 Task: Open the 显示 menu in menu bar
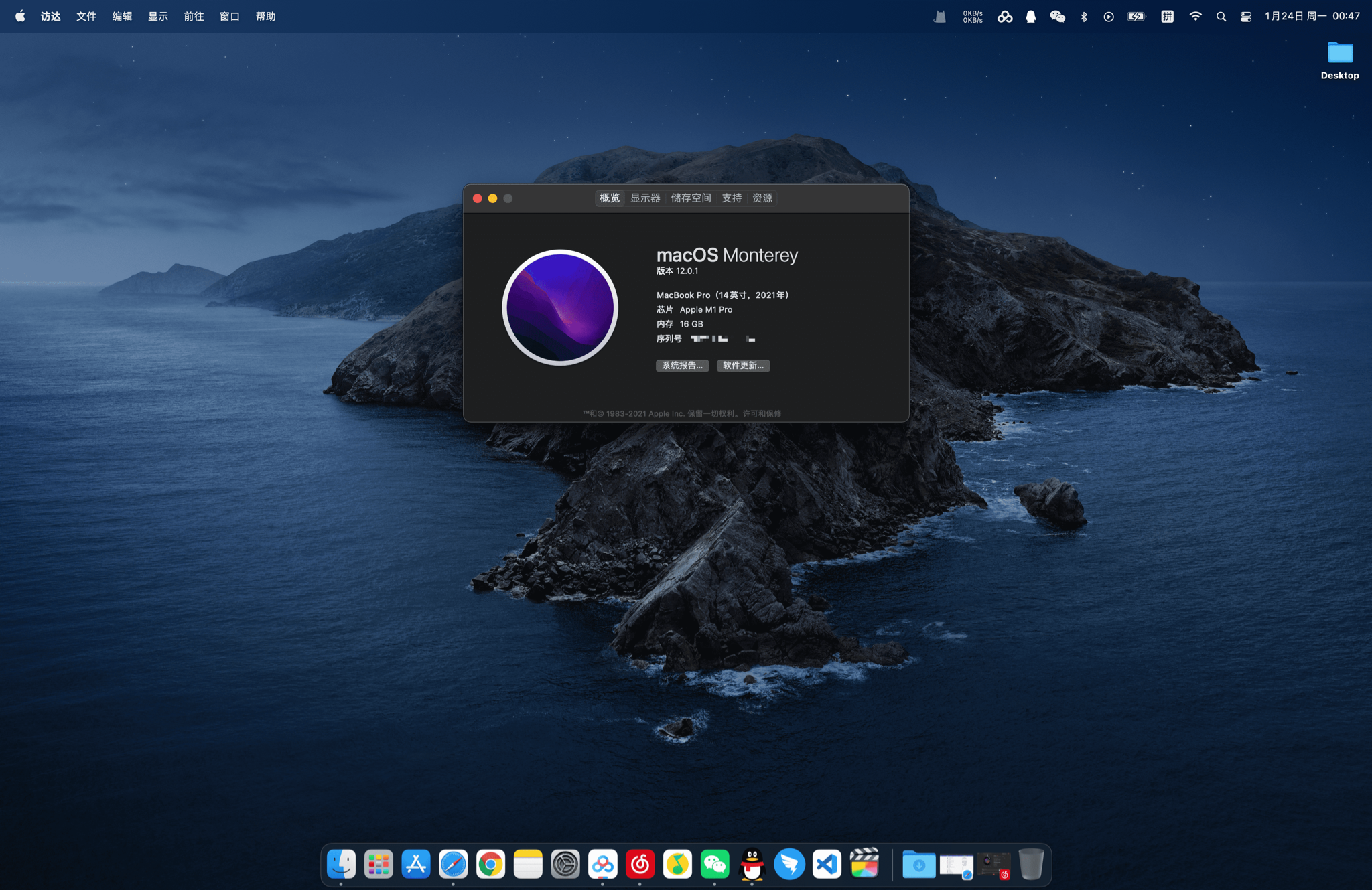(x=158, y=16)
